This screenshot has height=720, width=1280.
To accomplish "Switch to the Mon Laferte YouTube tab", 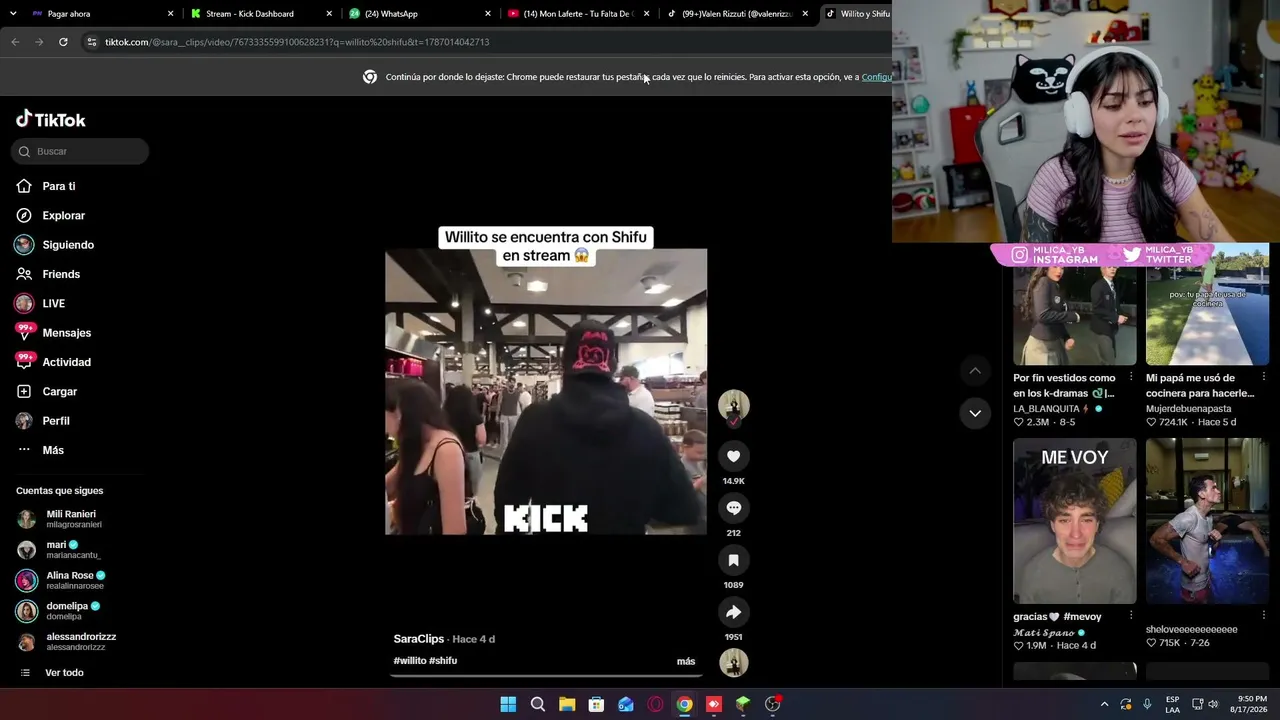I will click(x=578, y=14).
